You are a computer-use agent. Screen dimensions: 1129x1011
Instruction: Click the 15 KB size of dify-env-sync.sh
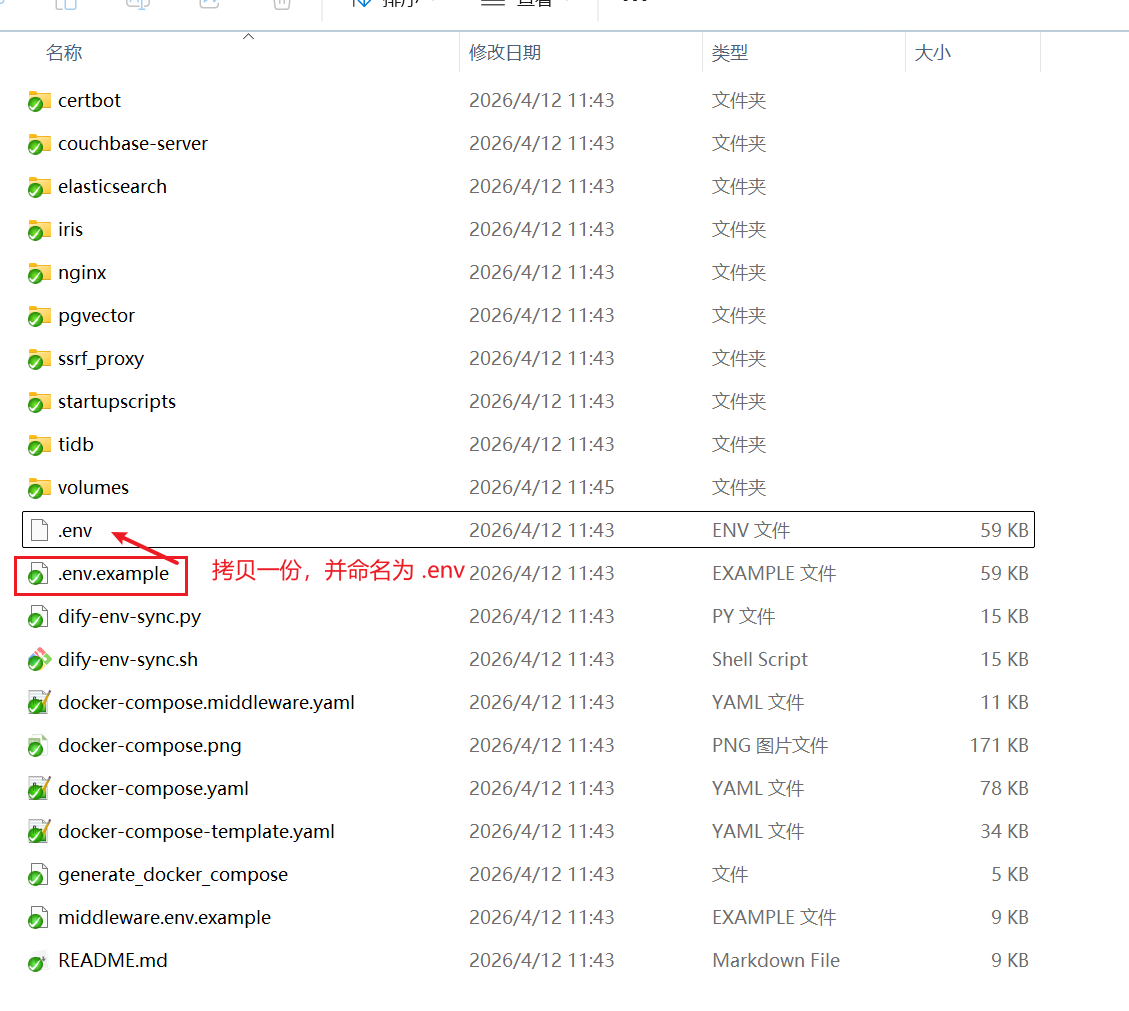click(1004, 660)
